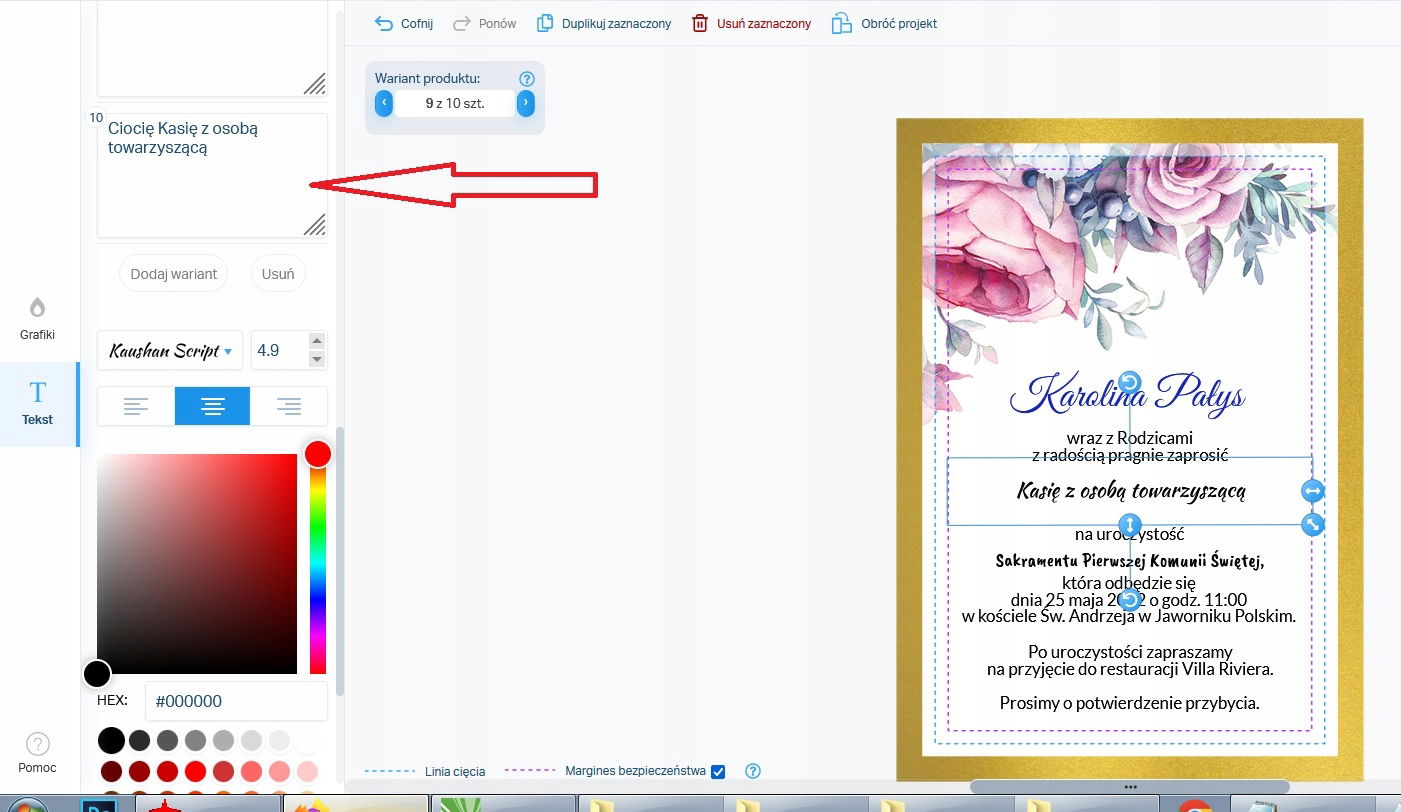The image size is (1401, 812).
Task: Click horizontal resize handle on text box
Action: click(x=1312, y=491)
